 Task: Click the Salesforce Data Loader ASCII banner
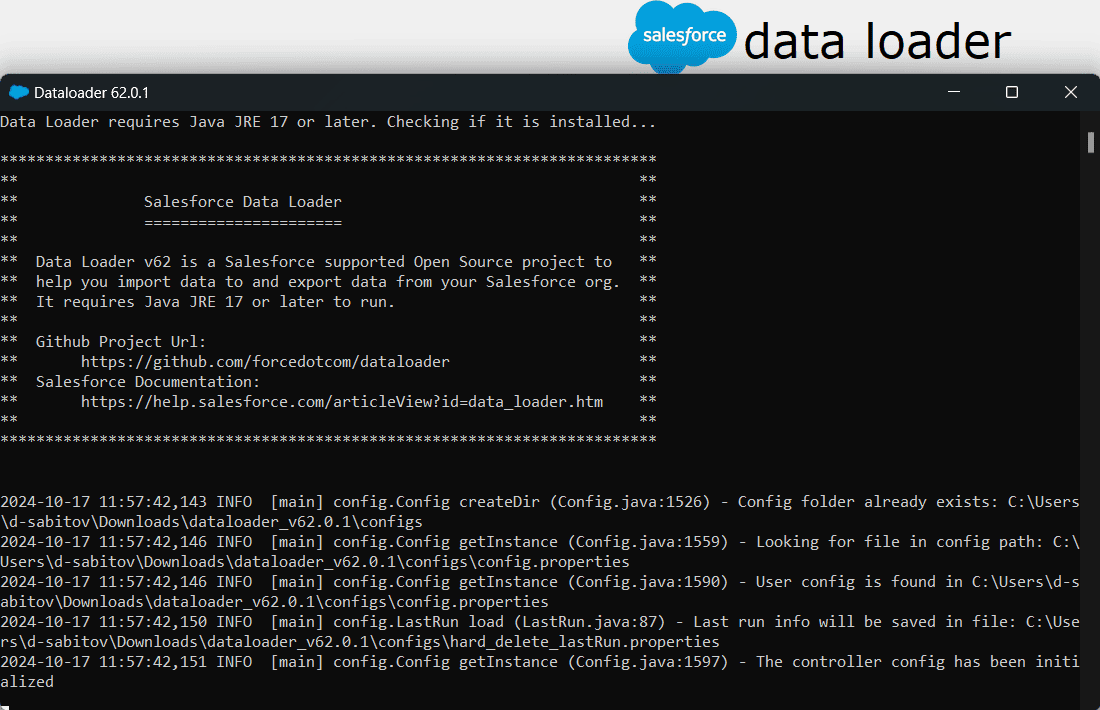pyautogui.click(x=243, y=201)
